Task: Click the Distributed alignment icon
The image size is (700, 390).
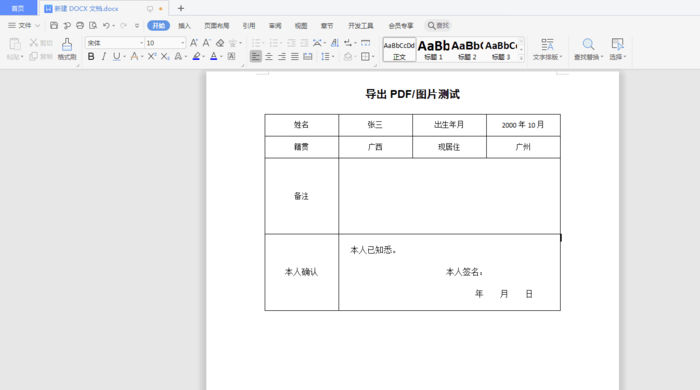Action: tap(308, 56)
